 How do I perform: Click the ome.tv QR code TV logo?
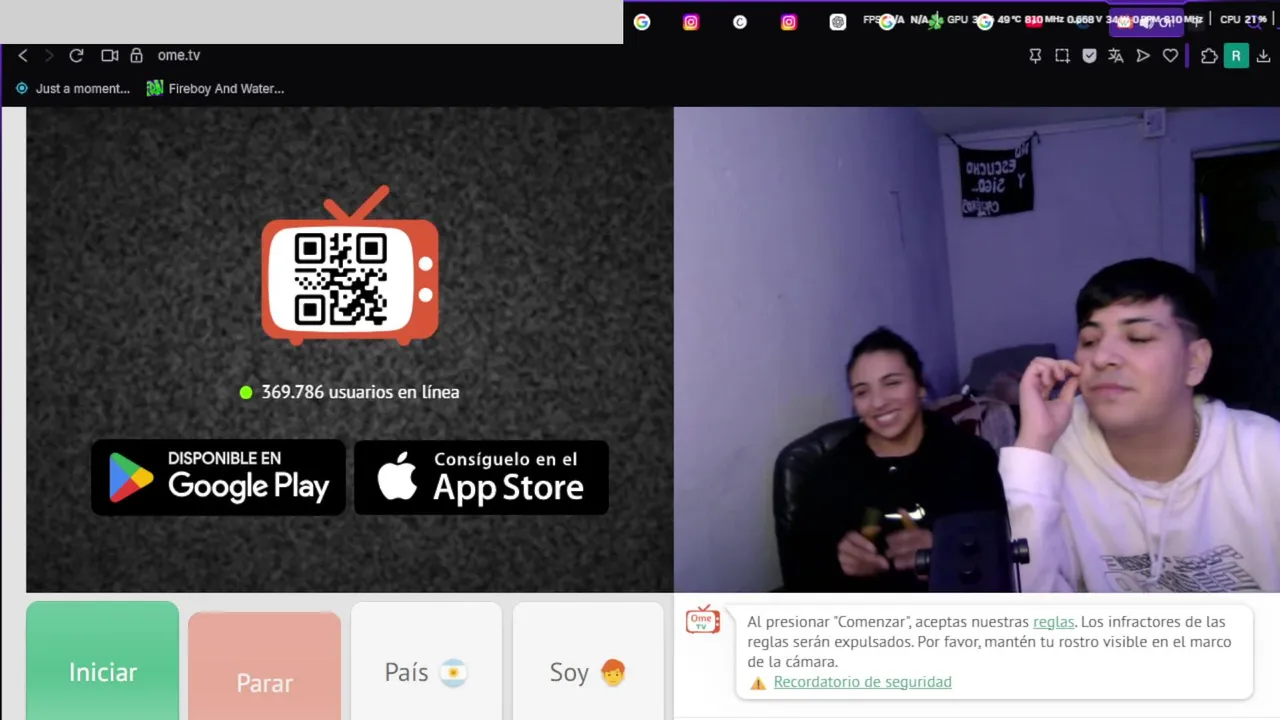coord(350,265)
